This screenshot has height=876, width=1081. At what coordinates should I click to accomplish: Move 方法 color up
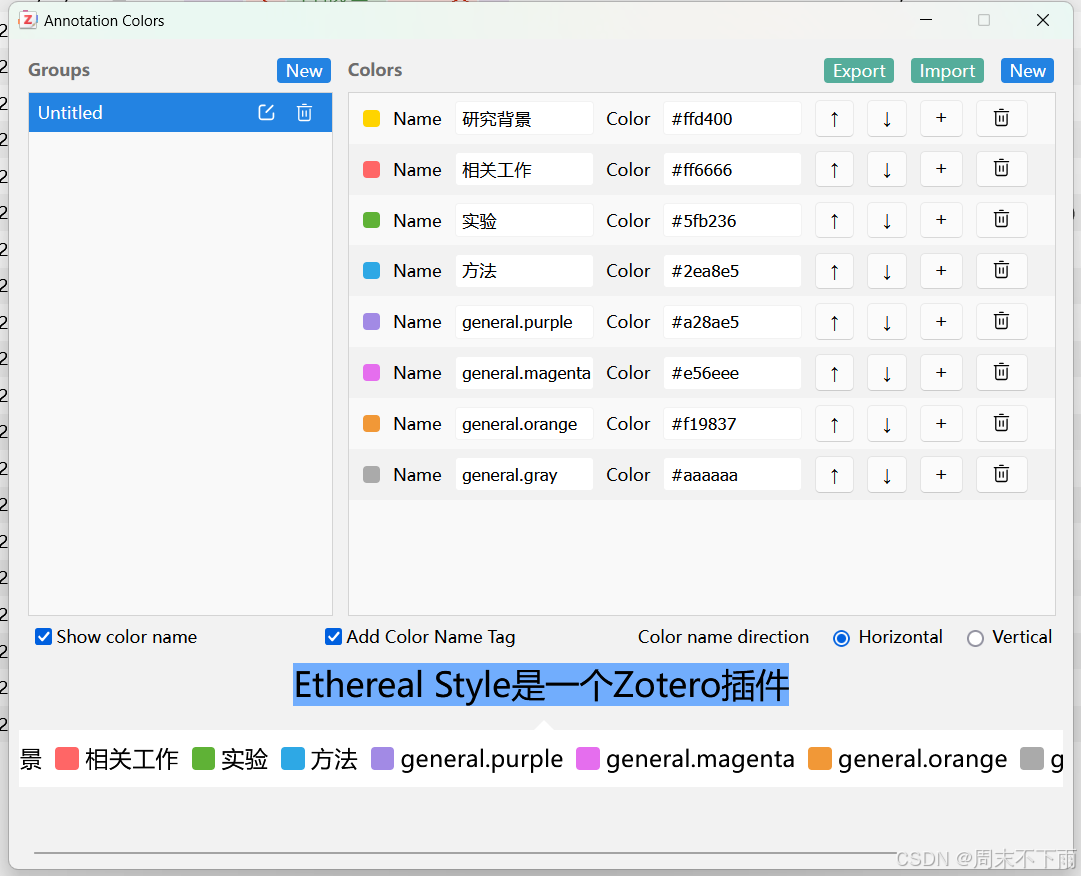[834, 271]
